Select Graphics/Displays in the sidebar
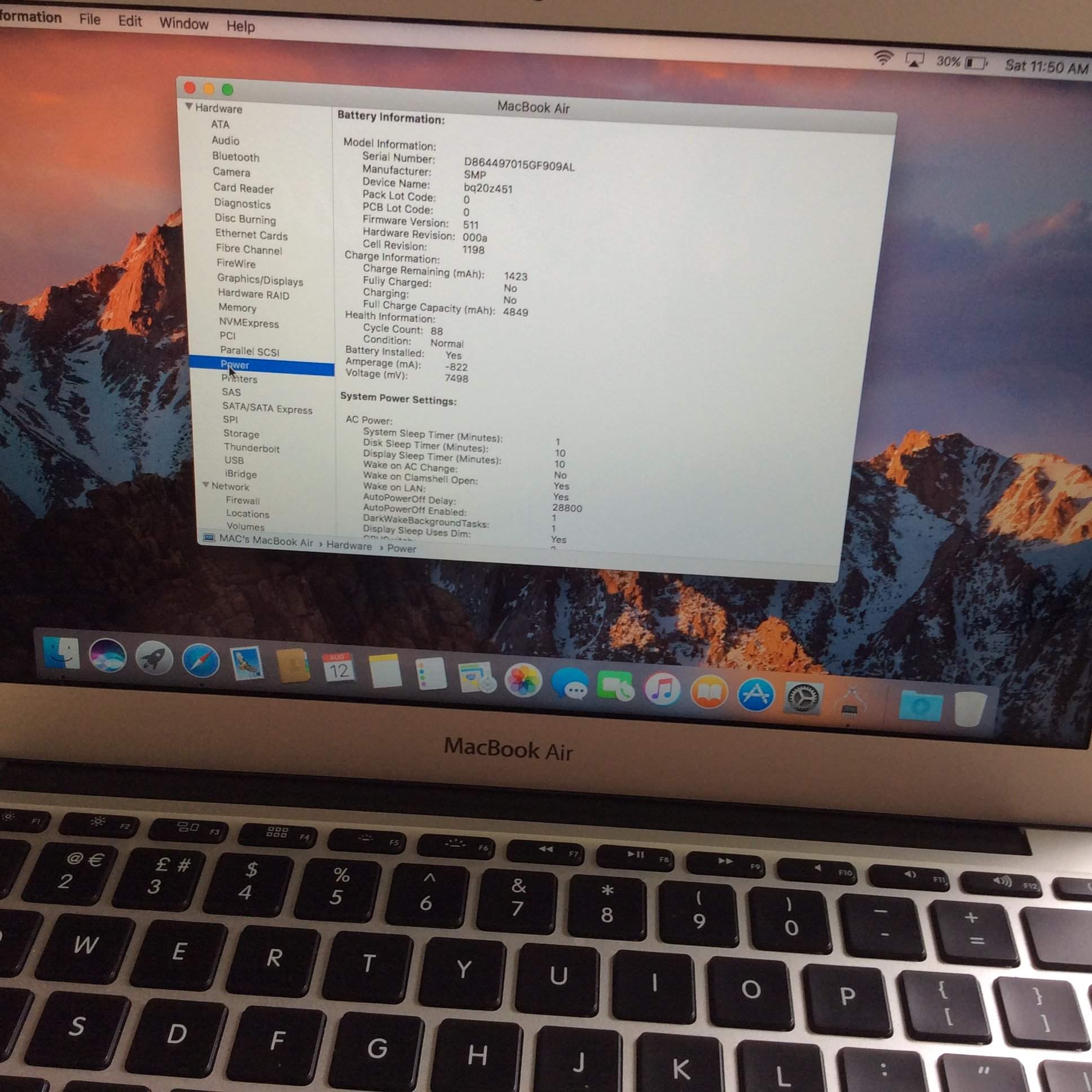 click(x=261, y=280)
